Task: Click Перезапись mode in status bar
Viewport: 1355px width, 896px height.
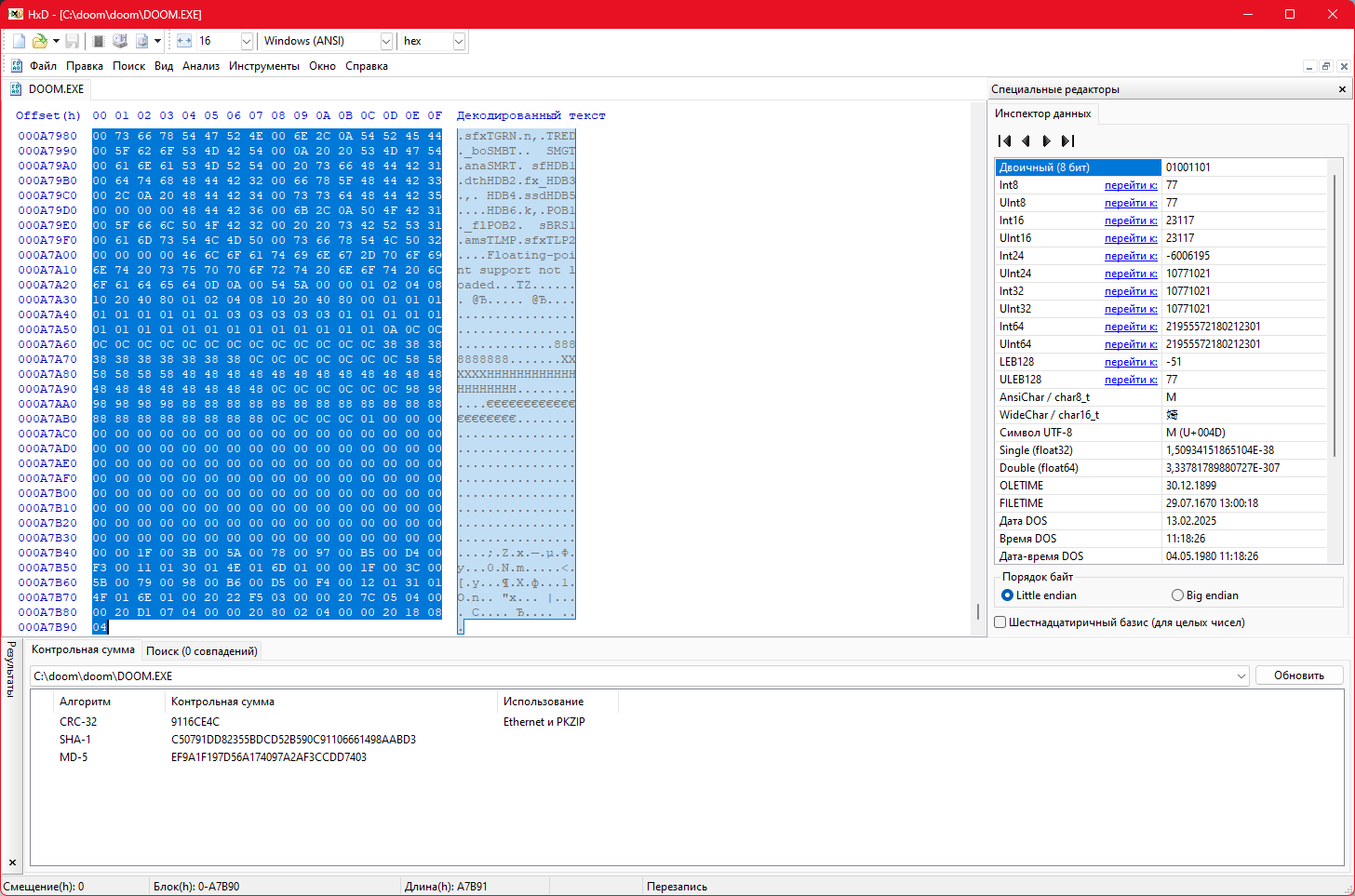Action: coord(677,887)
